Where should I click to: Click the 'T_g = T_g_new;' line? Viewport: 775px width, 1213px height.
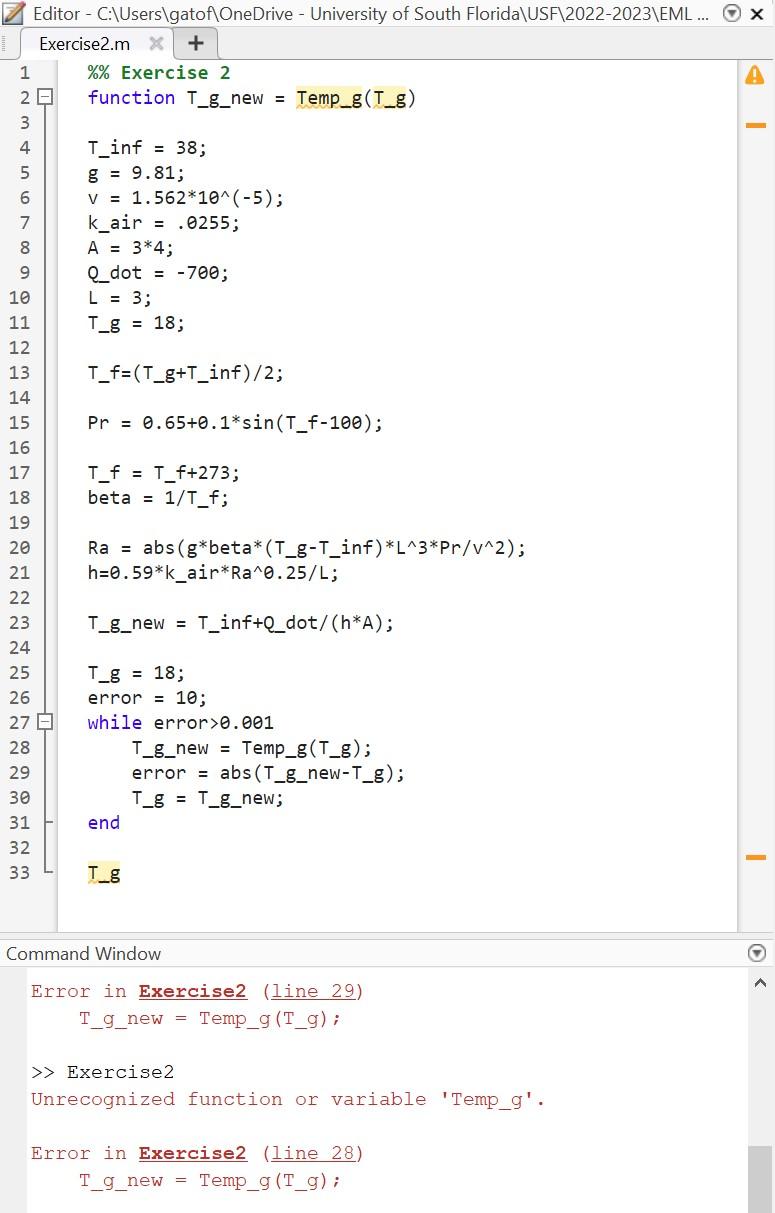pos(208,798)
